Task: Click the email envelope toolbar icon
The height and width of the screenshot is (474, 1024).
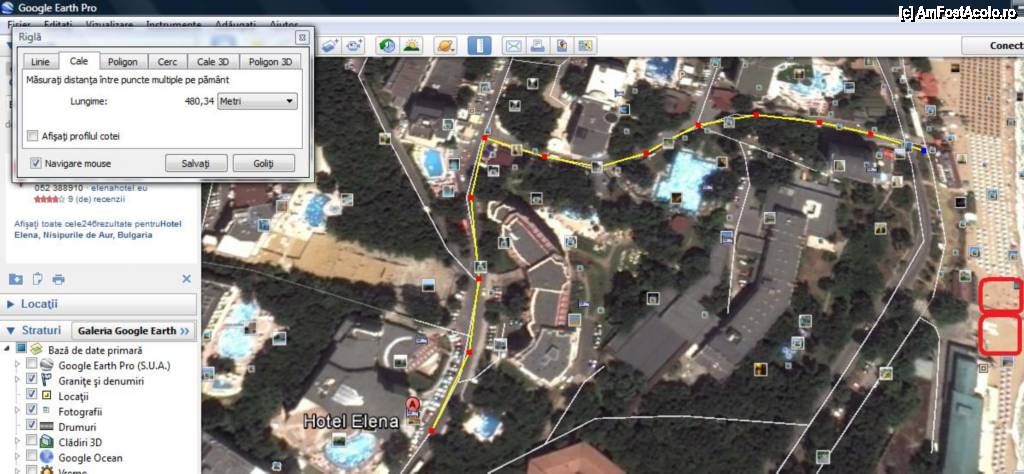Action: (513, 46)
